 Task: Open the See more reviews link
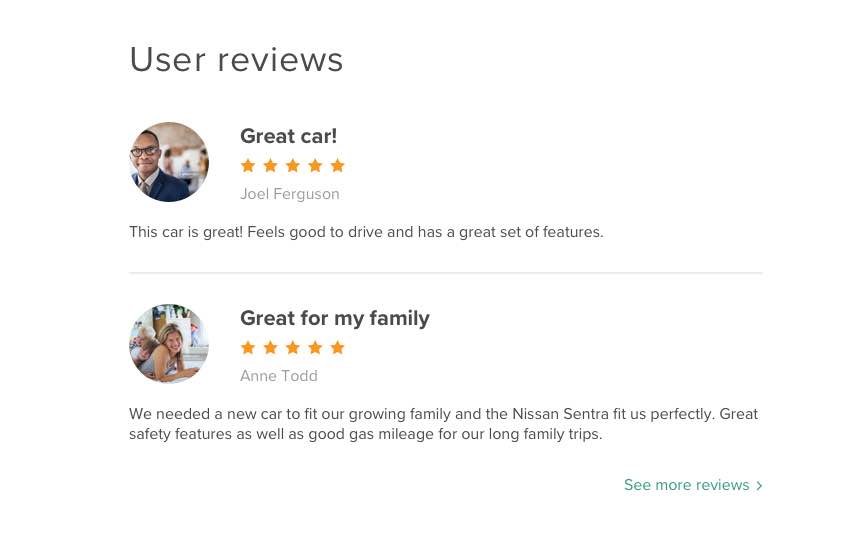(693, 485)
